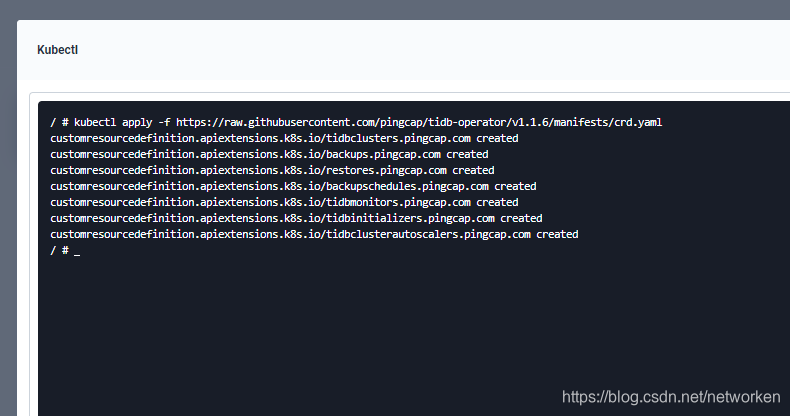Click the tidbmonitors.pingcap.com created line

click(x=284, y=202)
